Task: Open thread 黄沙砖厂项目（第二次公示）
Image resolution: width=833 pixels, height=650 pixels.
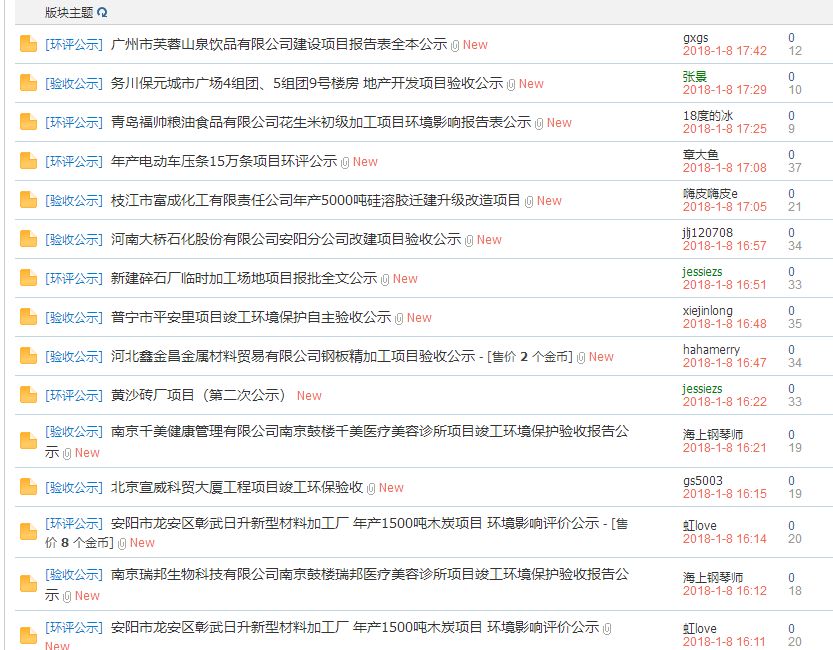Action: pyautogui.click(x=198, y=395)
